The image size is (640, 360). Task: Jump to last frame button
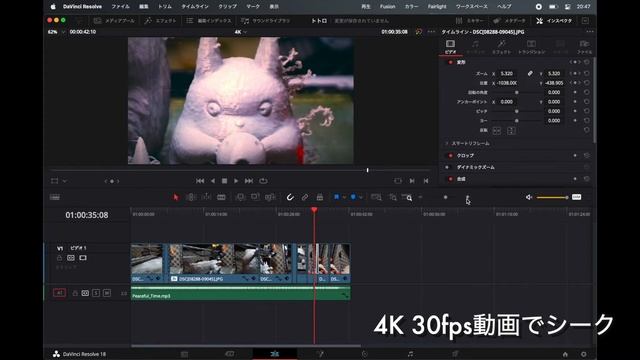point(249,181)
